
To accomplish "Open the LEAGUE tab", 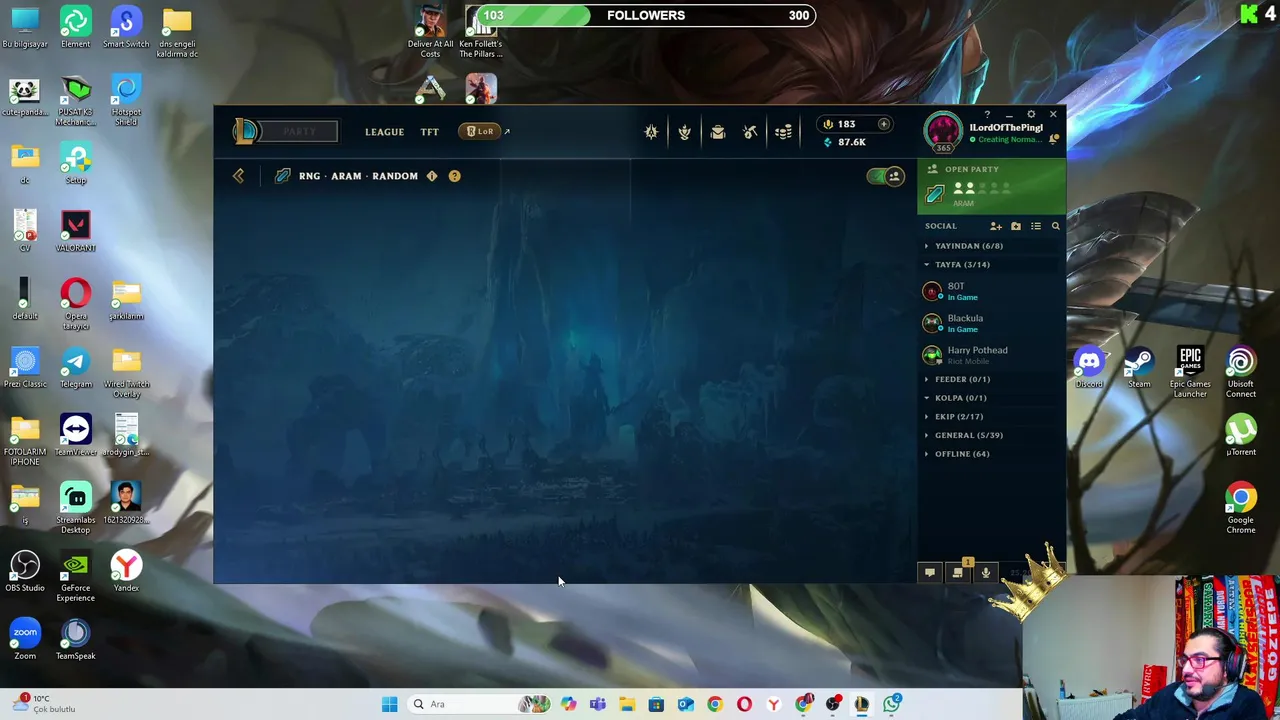I will 384,132.
